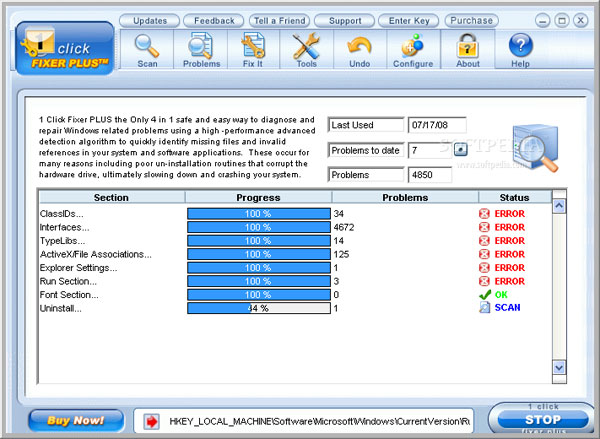
Task: Click the ERROR status icon for Interfaces
Action: click(x=485, y=227)
